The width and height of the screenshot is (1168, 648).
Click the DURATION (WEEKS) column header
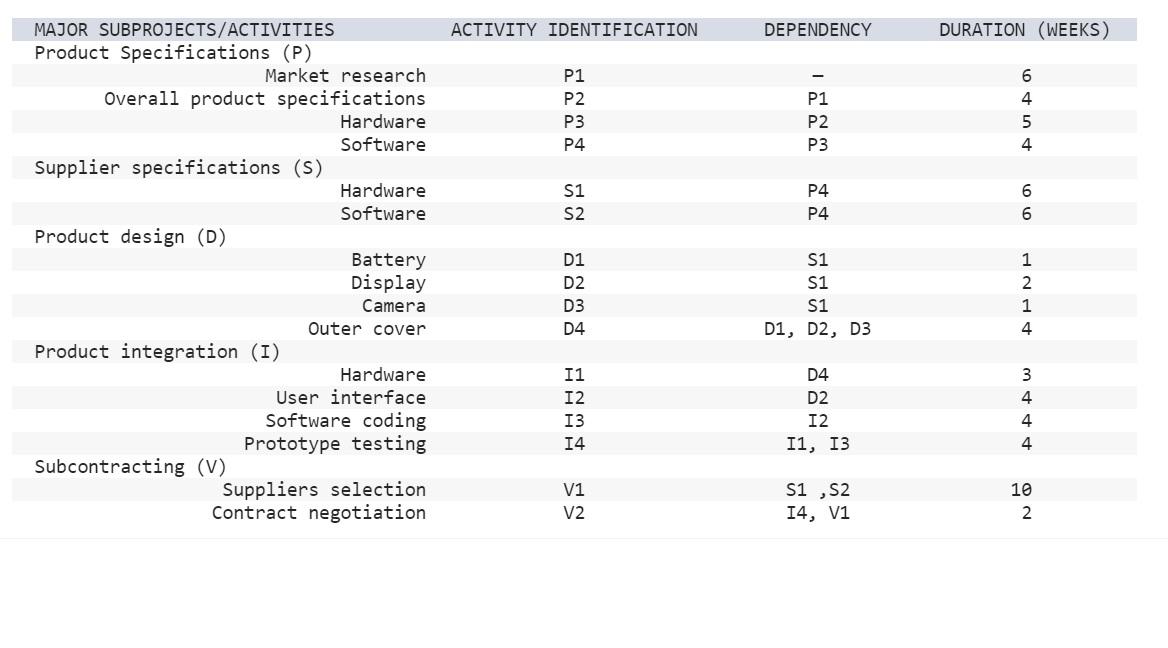click(1024, 30)
